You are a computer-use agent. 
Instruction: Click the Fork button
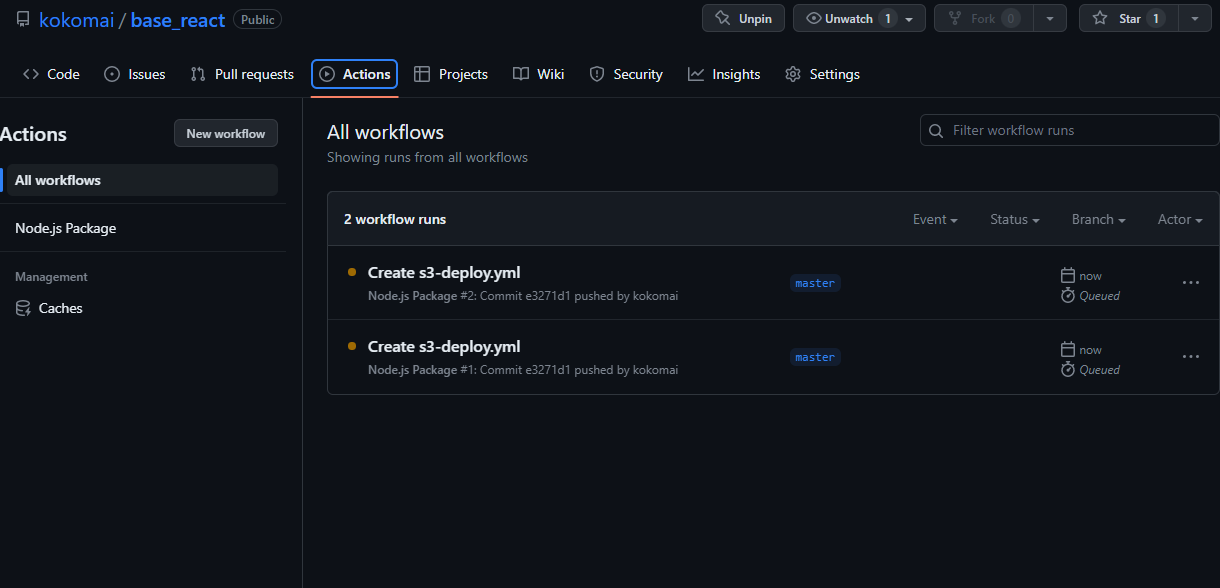coord(983,18)
